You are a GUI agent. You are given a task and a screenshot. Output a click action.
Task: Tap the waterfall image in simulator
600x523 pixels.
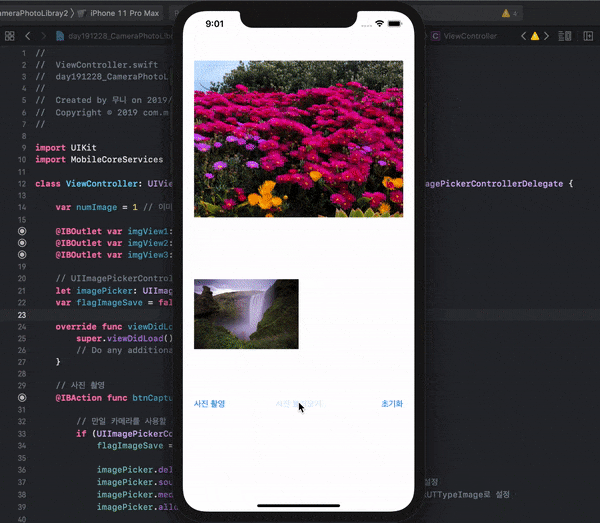click(246, 314)
